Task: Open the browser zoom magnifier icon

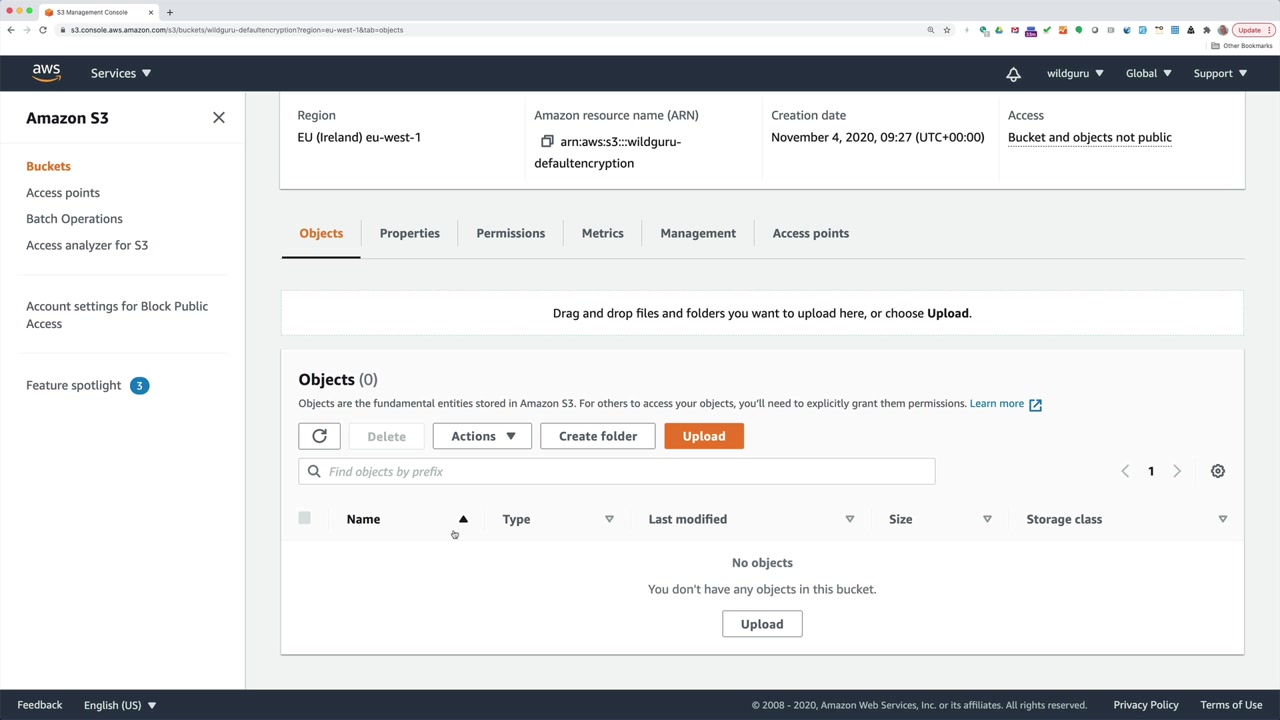Action: pyautogui.click(x=931, y=30)
